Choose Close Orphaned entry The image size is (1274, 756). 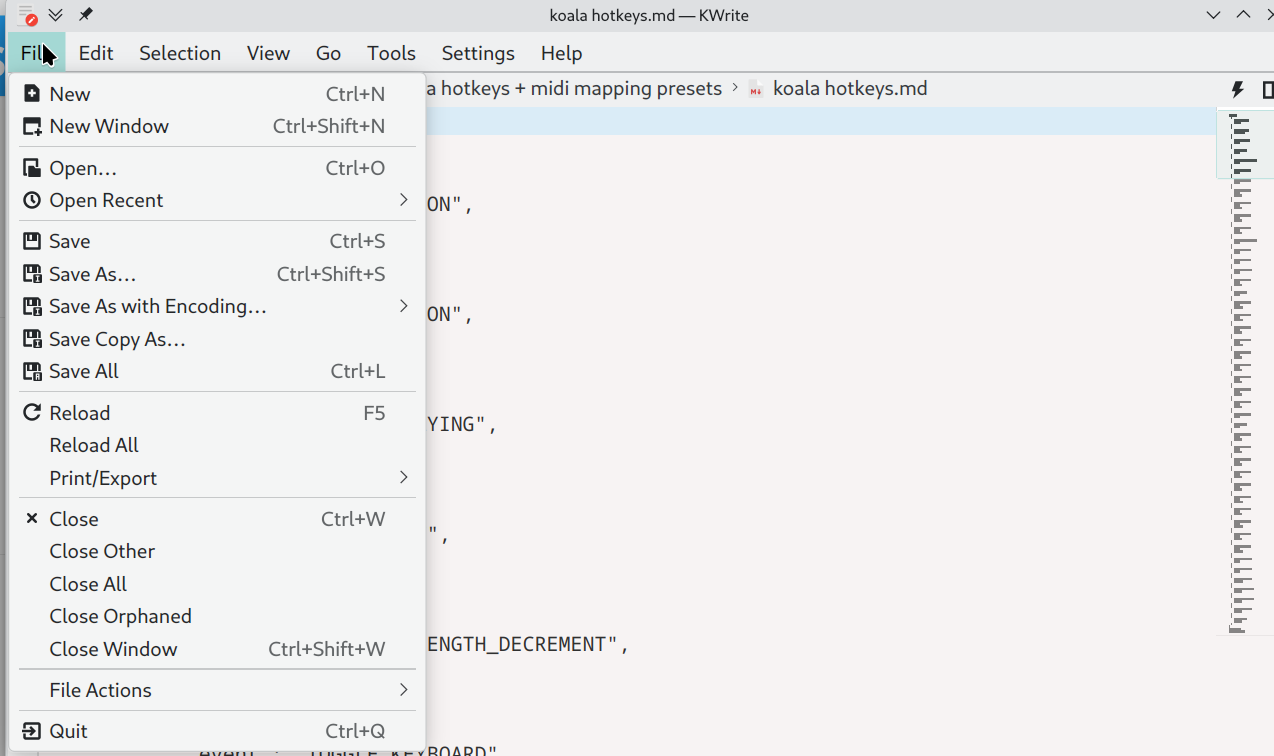coord(217,616)
